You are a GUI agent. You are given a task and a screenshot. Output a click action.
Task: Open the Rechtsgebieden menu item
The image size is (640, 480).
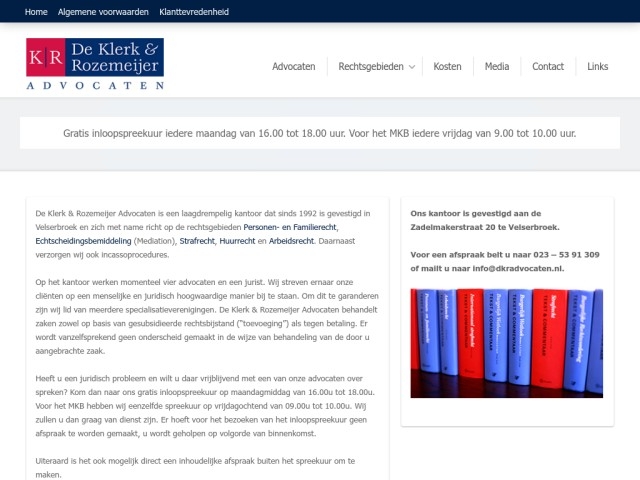pyautogui.click(x=369, y=67)
